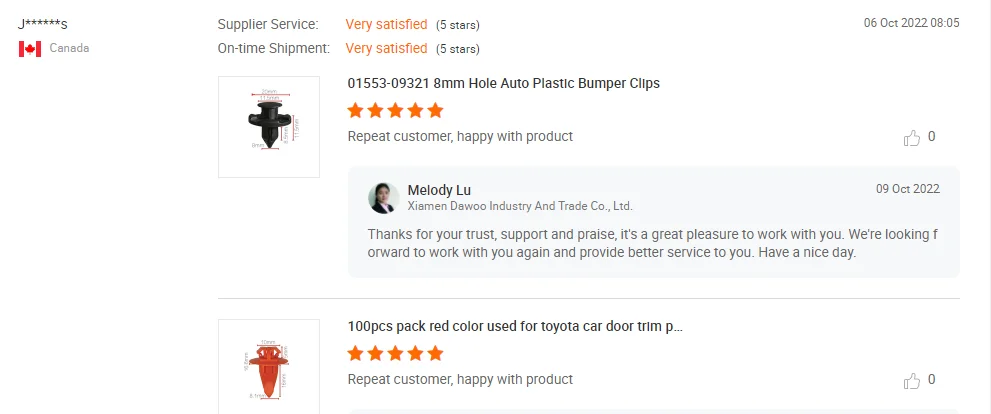Screen dimensions: 991x414
Task: Click the last star of toyota trim rating
Action: pyautogui.click(x=435, y=354)
